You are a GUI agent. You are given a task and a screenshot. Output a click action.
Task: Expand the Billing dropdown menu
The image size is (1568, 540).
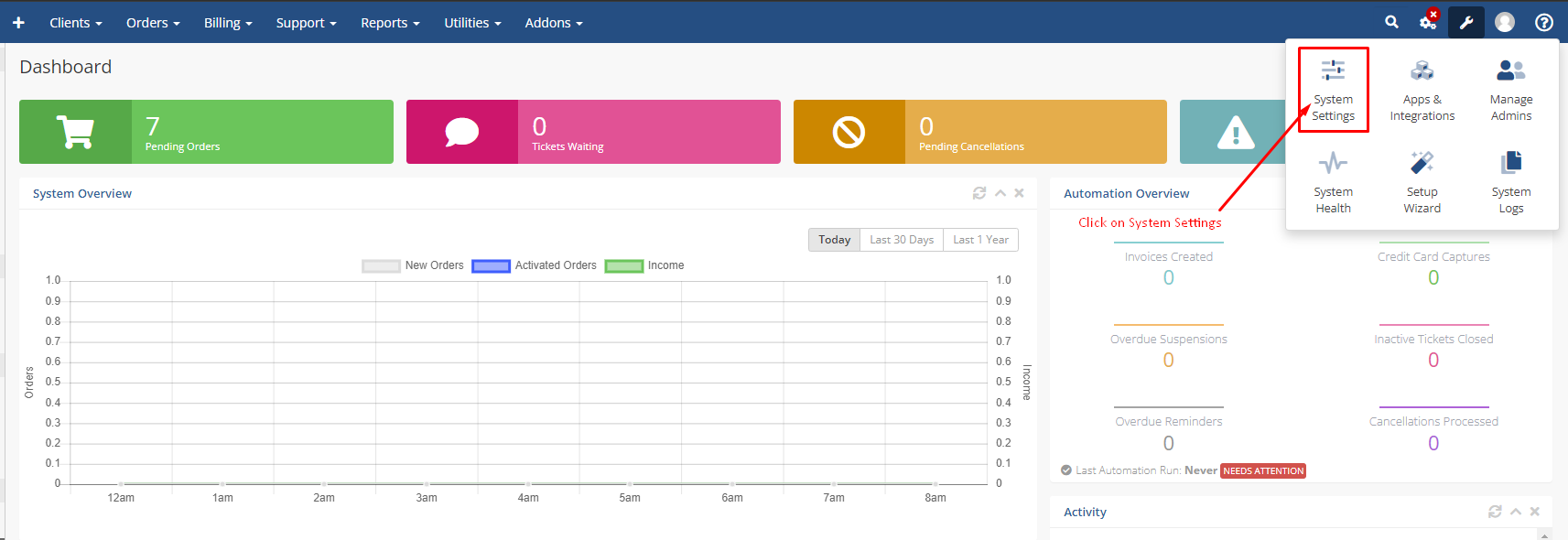(228, 23)
